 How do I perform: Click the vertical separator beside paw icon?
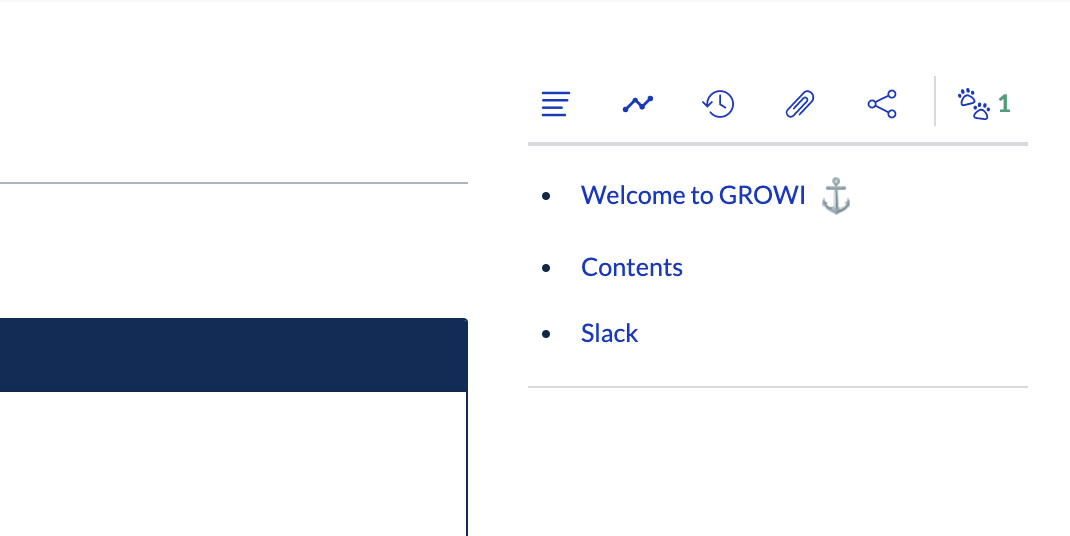(935, 101)
